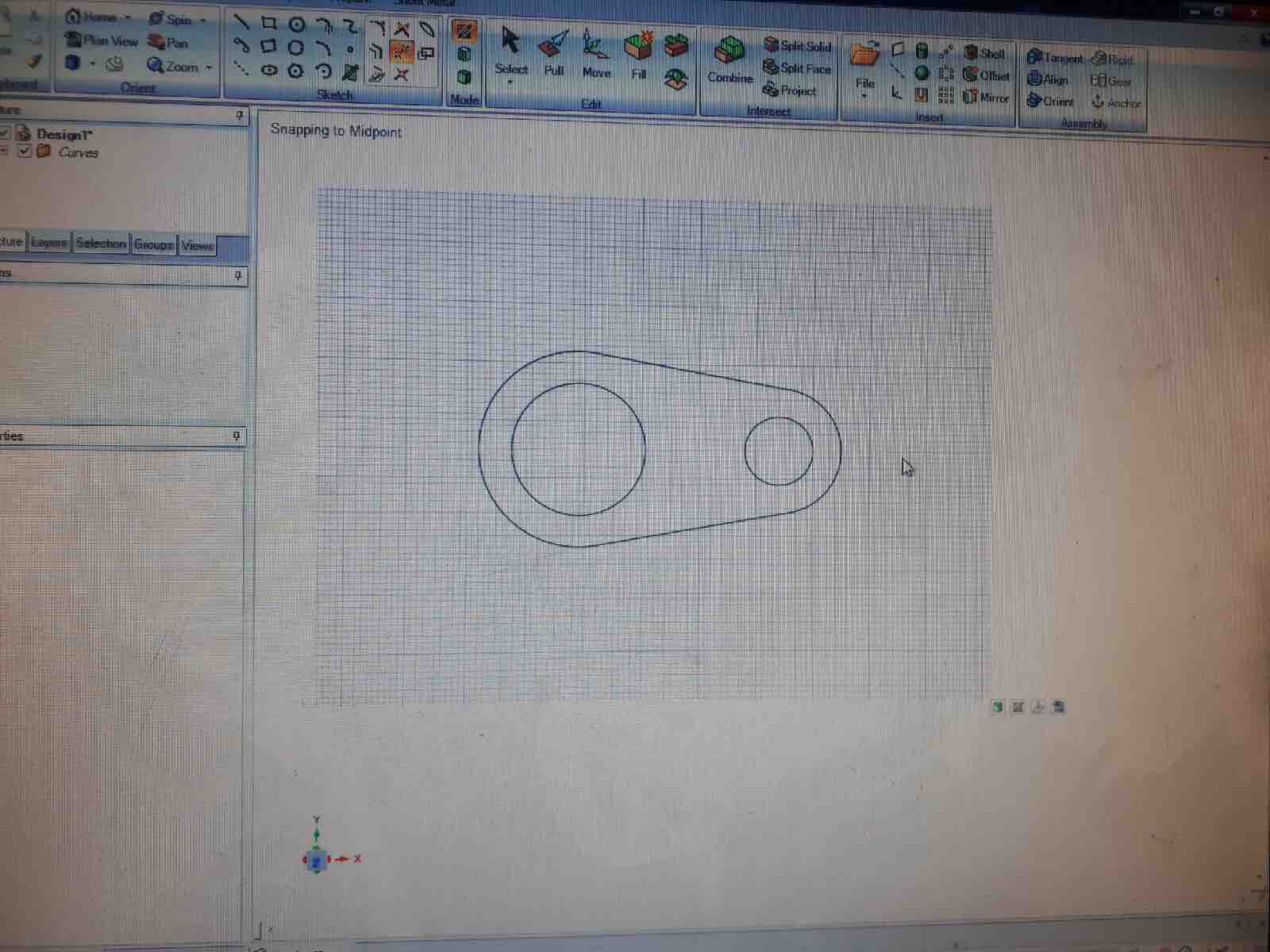Expand the Insert File dropdown
Image resolution: width=1270 pixels, height=952 pixels.
(x=864, y=96)
